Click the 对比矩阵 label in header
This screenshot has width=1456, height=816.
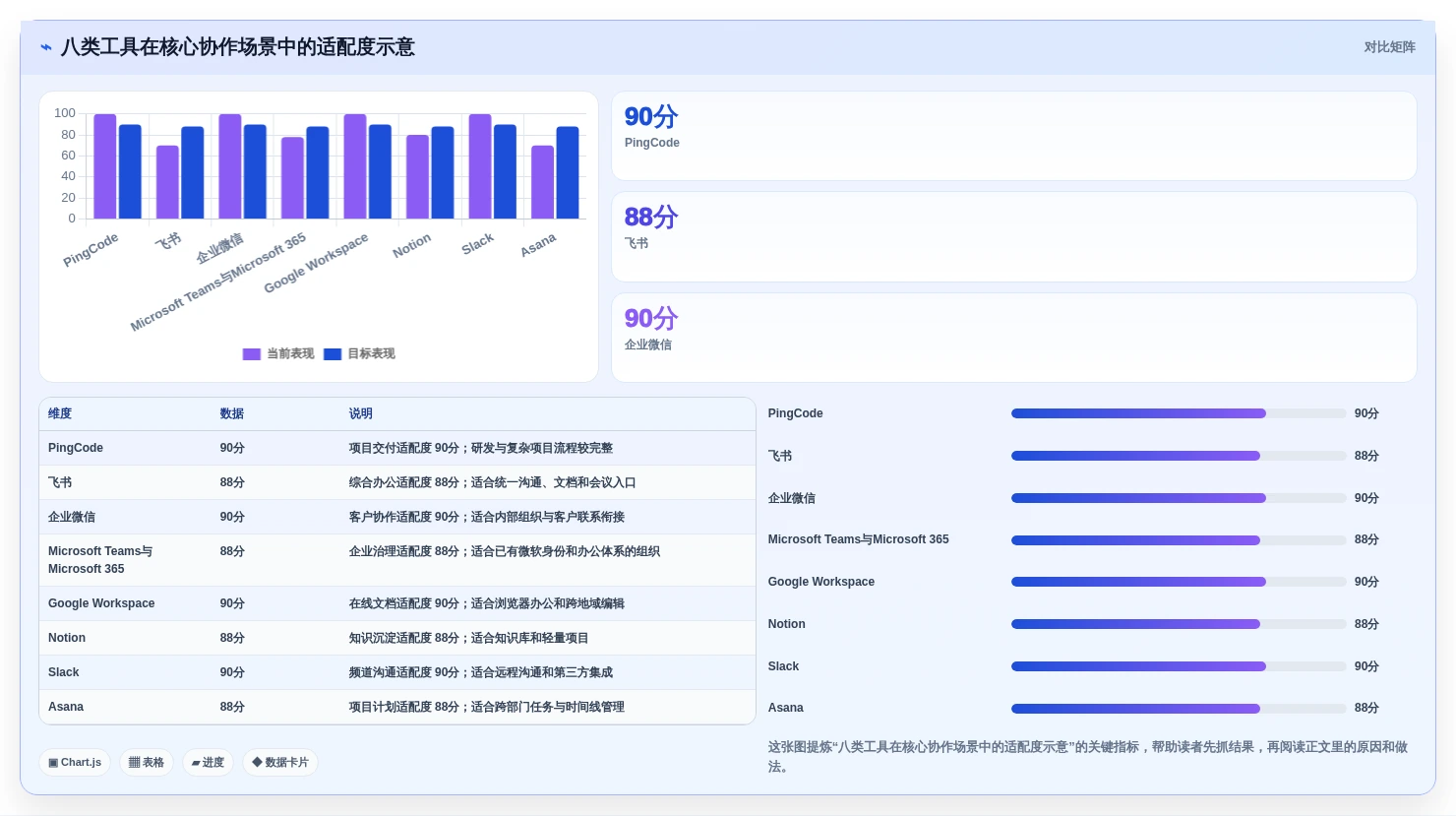(1389, 47)
